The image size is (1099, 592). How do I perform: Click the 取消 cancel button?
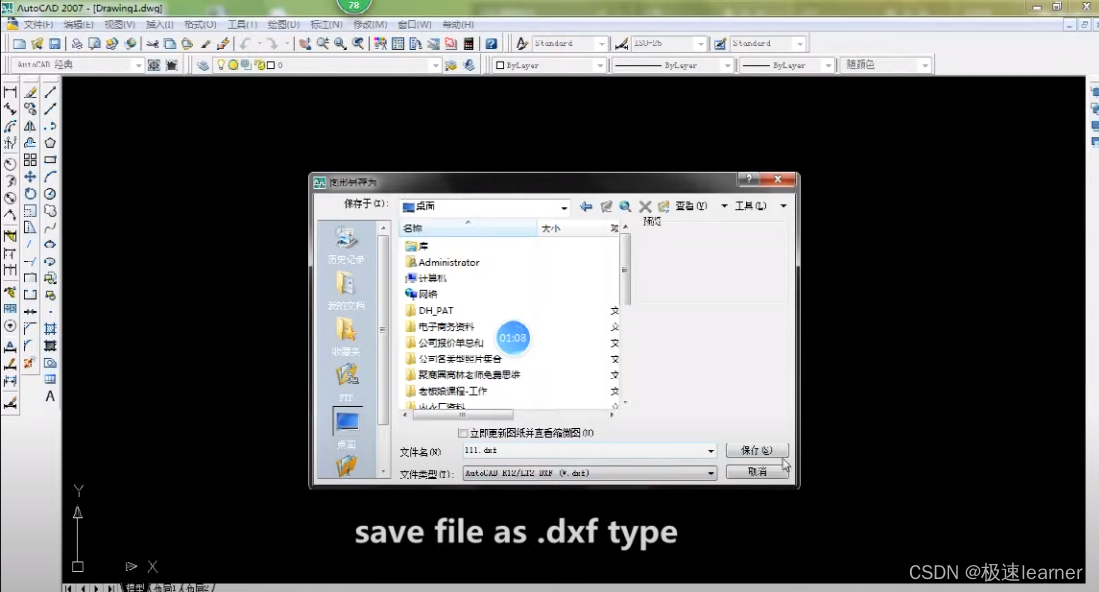point(757,472)
